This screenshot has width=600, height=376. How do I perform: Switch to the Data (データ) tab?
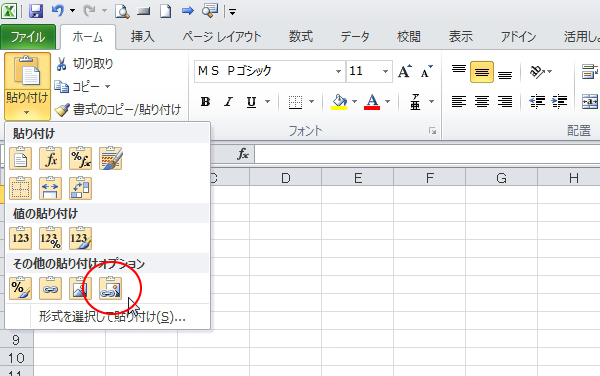355,37
